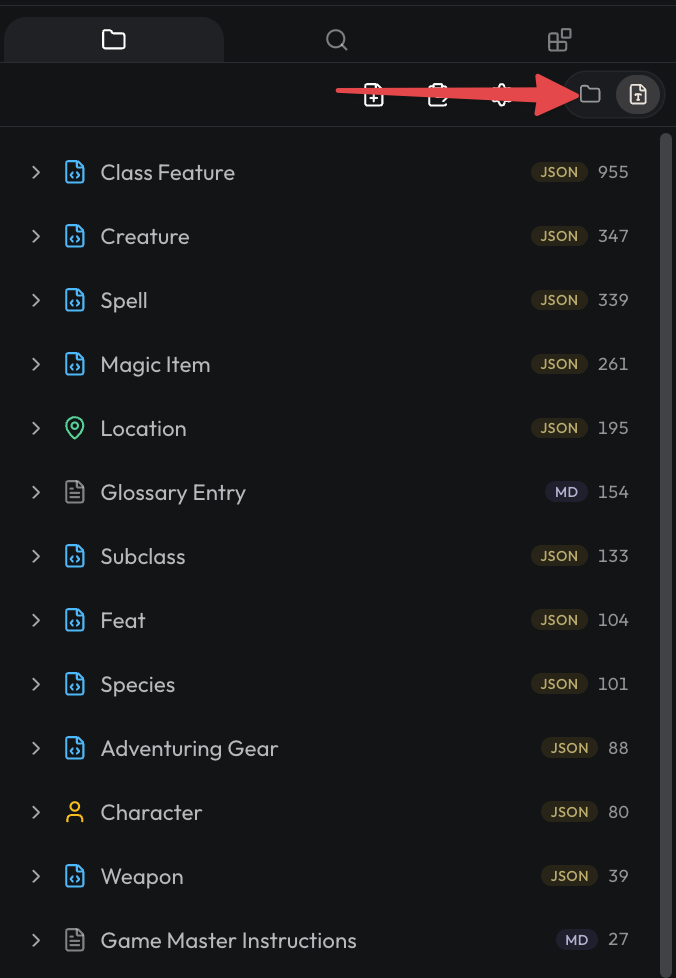Screen dimensions: 676x978
Task: Click the Location pin icon
Action: (75, 428)
